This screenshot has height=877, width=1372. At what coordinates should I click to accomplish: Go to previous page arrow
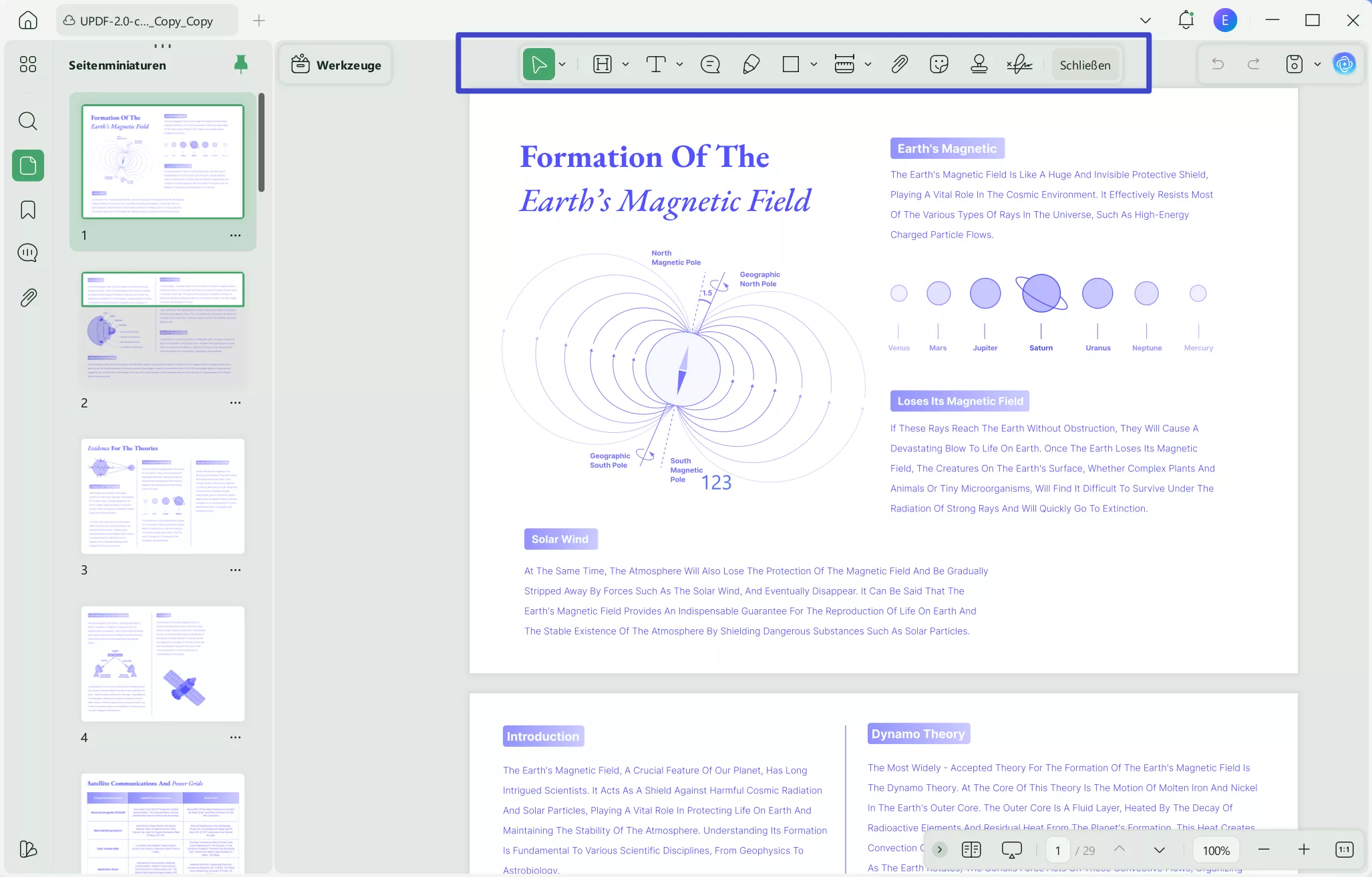(x=1120, y=849)
